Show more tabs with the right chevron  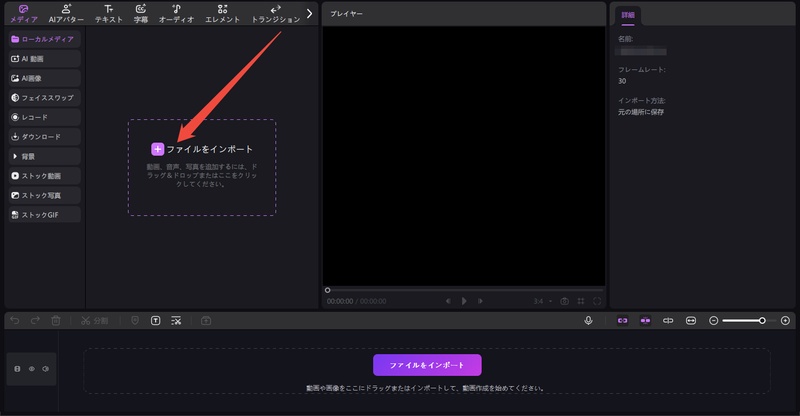pyautogui.click(x=309, y=14)
